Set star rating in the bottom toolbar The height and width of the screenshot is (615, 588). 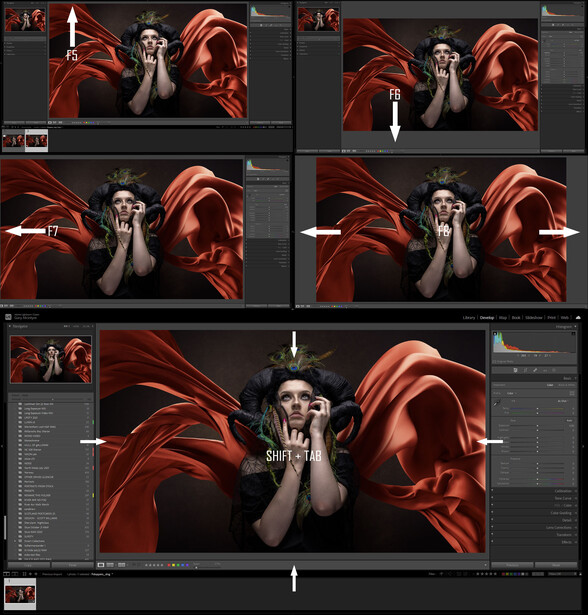[154, 565]
